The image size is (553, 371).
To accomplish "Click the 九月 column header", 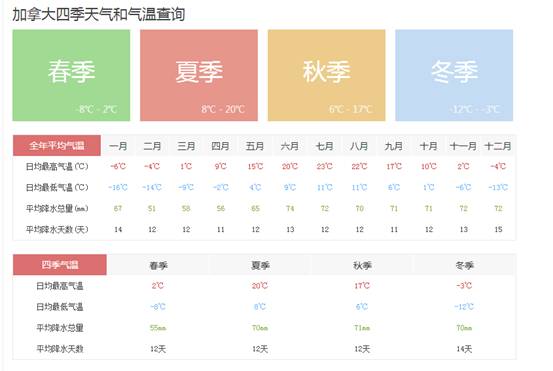I will point(394,146).
